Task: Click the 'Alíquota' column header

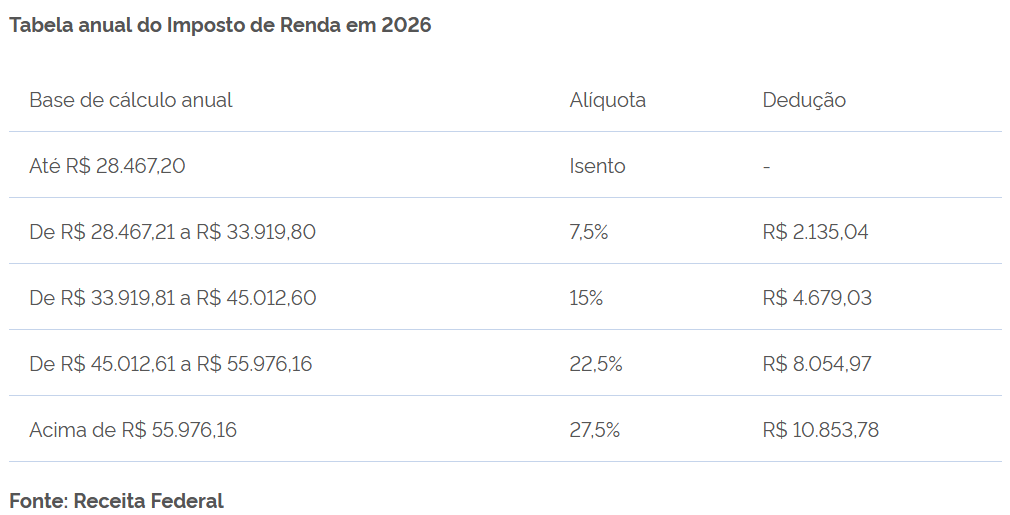Action: [608, 100]
